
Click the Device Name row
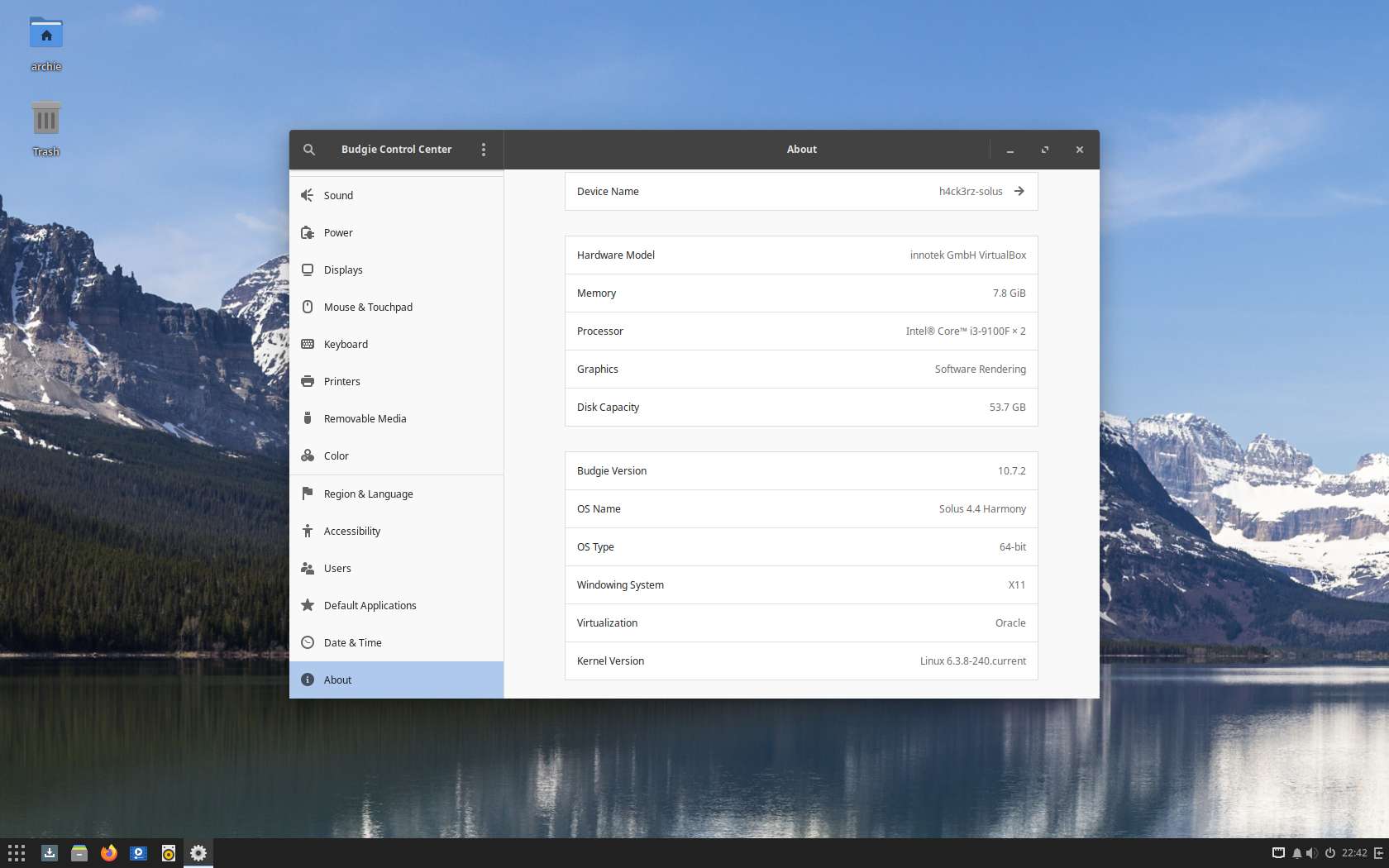click(801, 191)
